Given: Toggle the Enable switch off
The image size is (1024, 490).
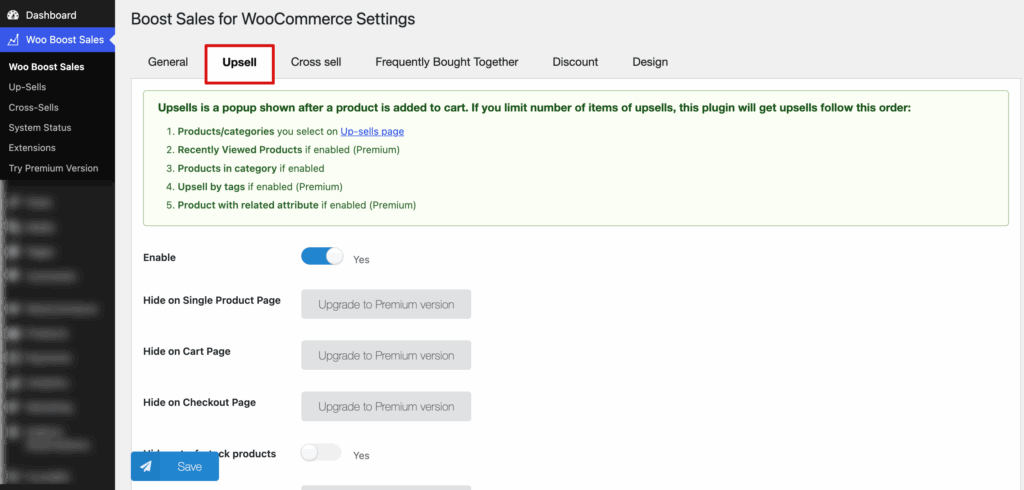Looking at the screenshot, I should click(322, 256).
